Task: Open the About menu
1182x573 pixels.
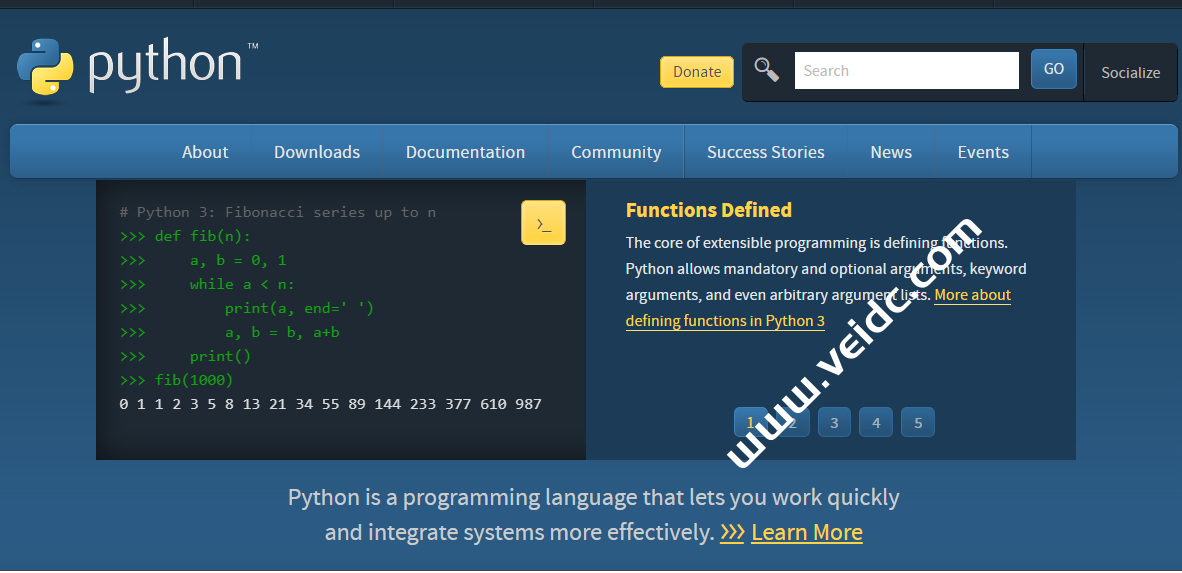Action: 205,152
